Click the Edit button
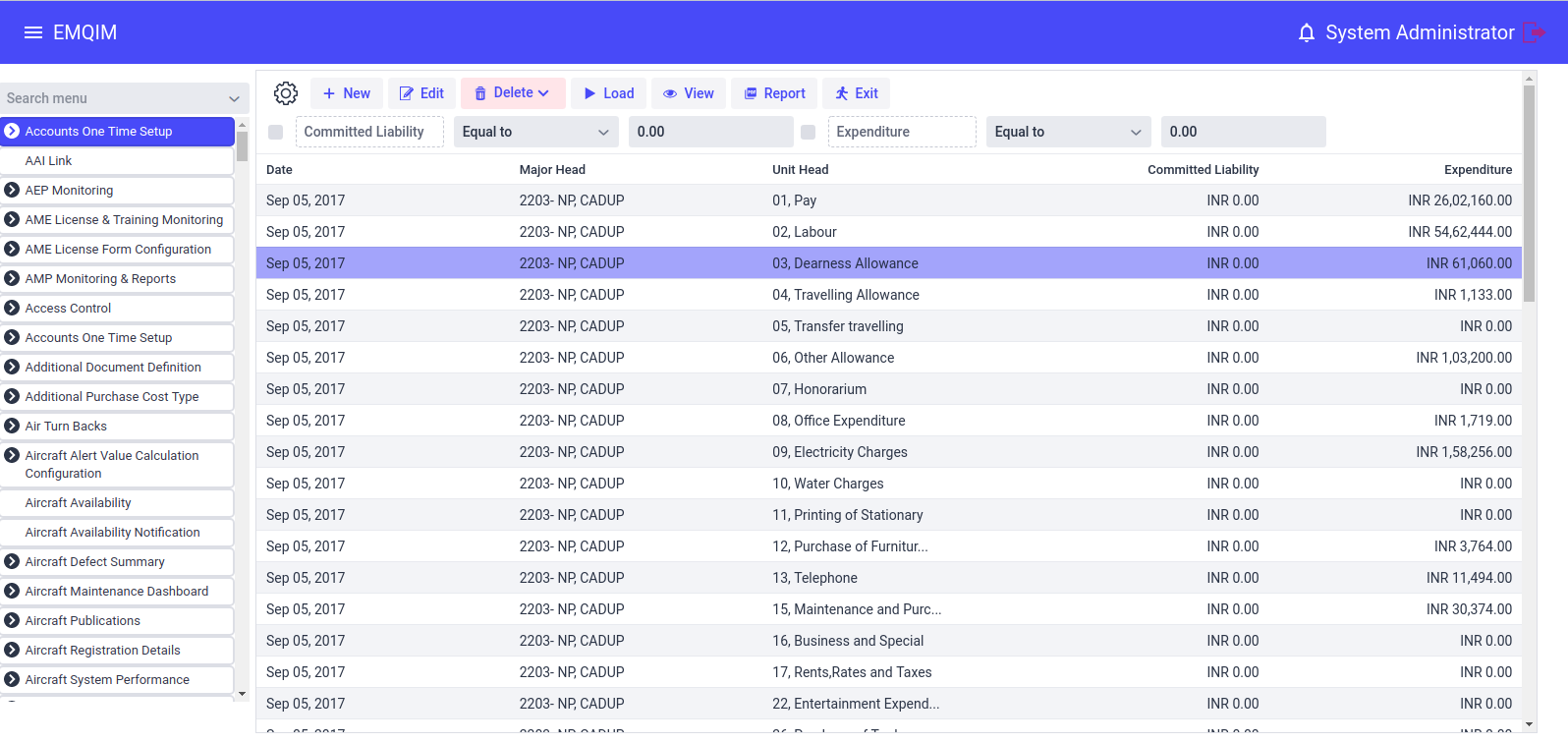1568x743 pixels. point(421,93)
